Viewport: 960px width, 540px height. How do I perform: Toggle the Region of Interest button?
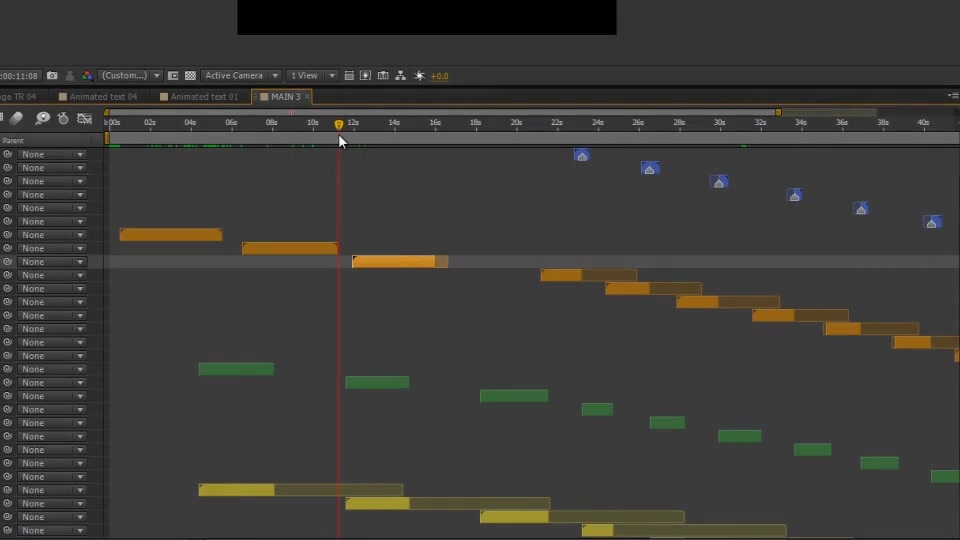[173, 75]
